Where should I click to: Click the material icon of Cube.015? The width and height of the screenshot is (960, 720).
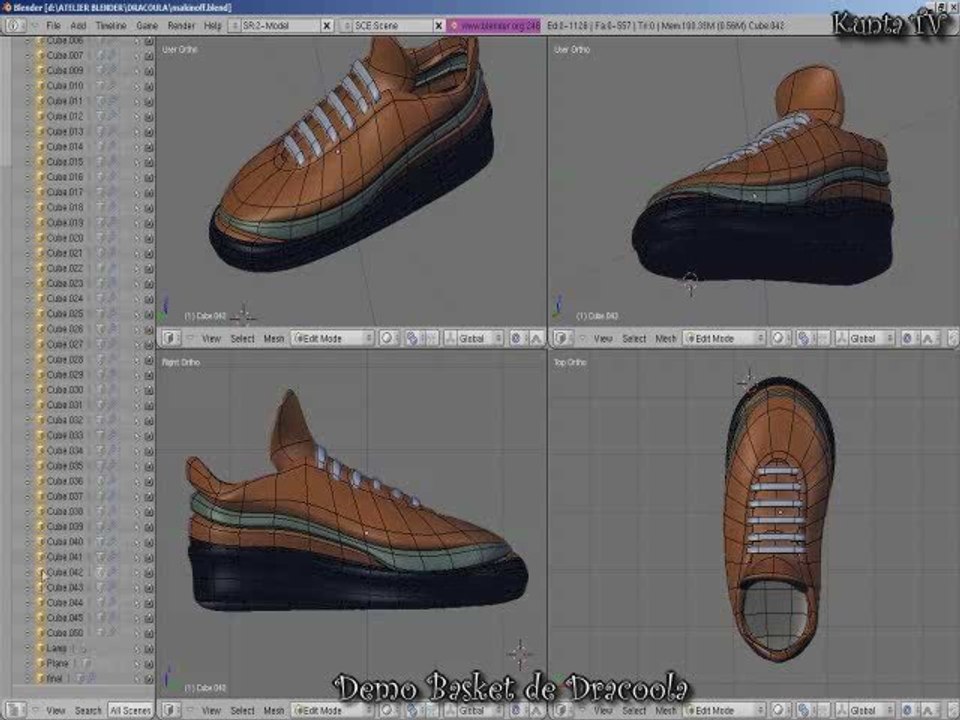point(112,162)
